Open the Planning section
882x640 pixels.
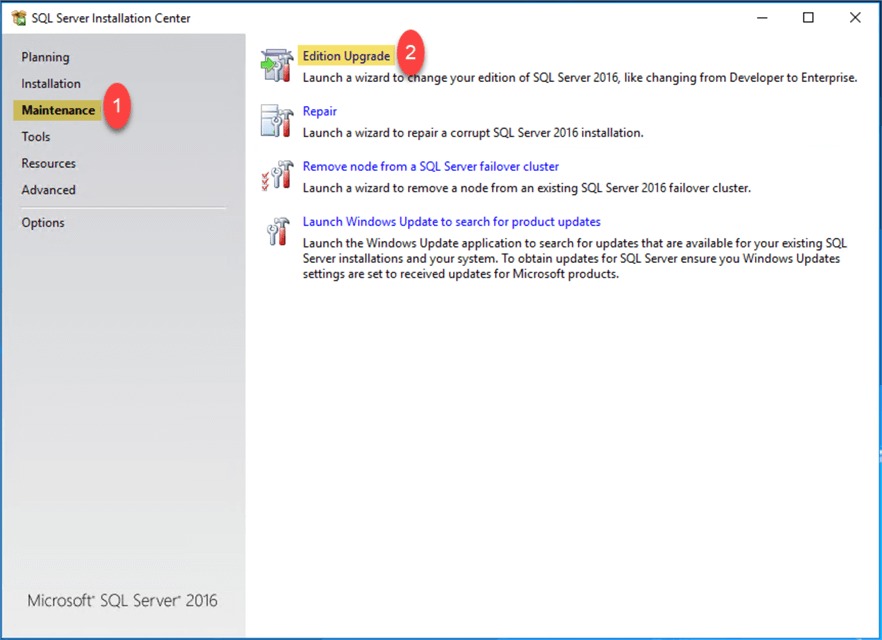click(x=46, y=57)
